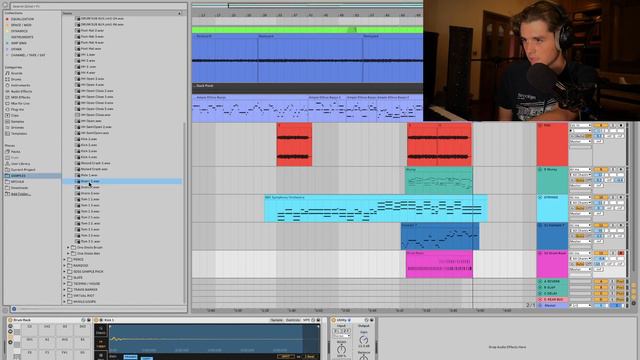
Task: Expand the One Shots Brush folder
Action: coord(69,247)
